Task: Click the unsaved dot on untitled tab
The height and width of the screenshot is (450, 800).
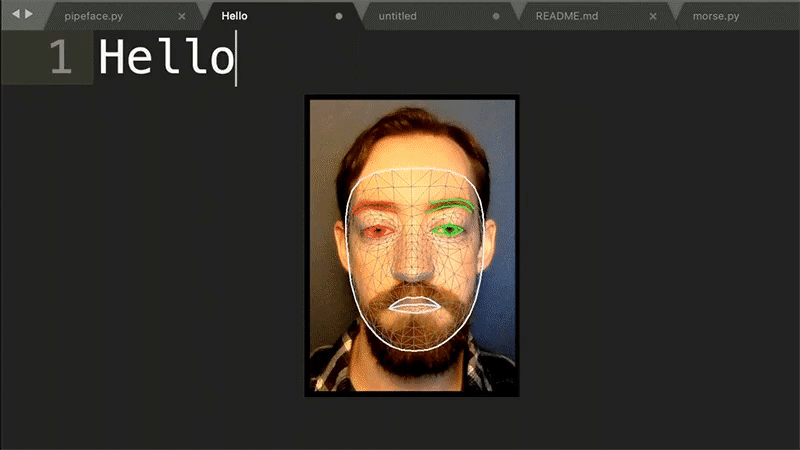Action: [x=496, y=17]
